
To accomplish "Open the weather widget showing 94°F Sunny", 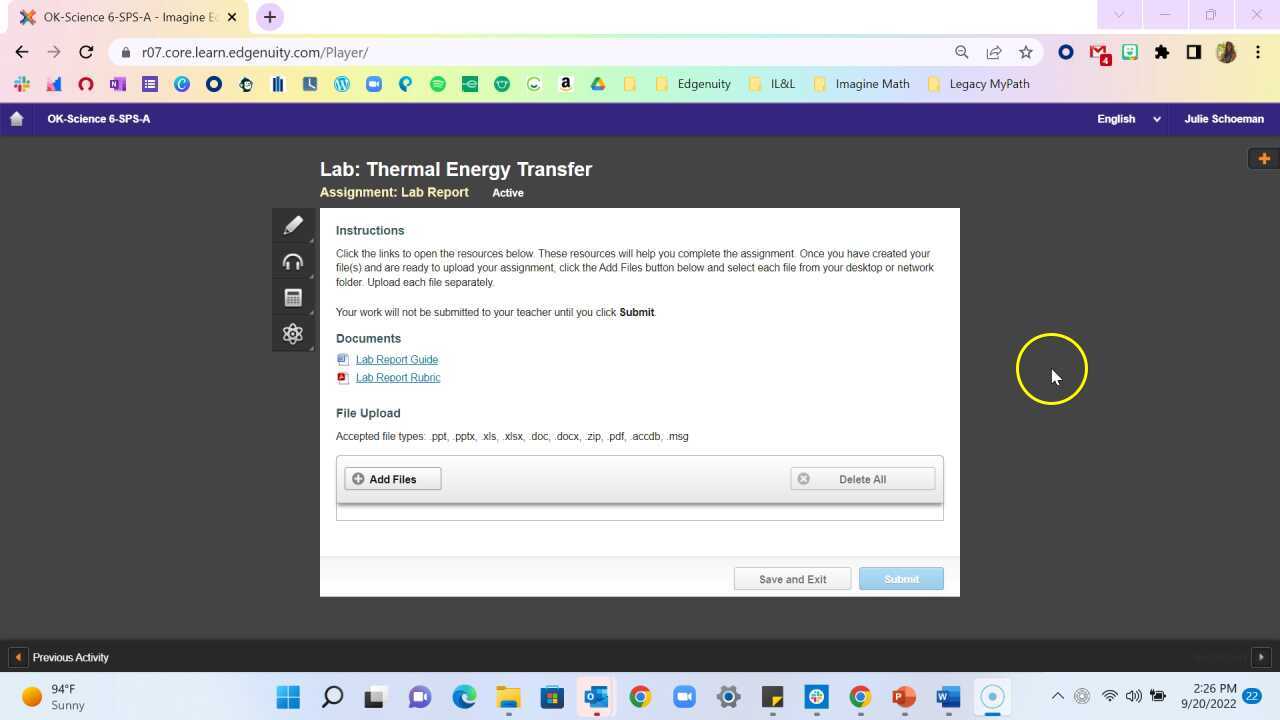I will (x=54, y=697).
